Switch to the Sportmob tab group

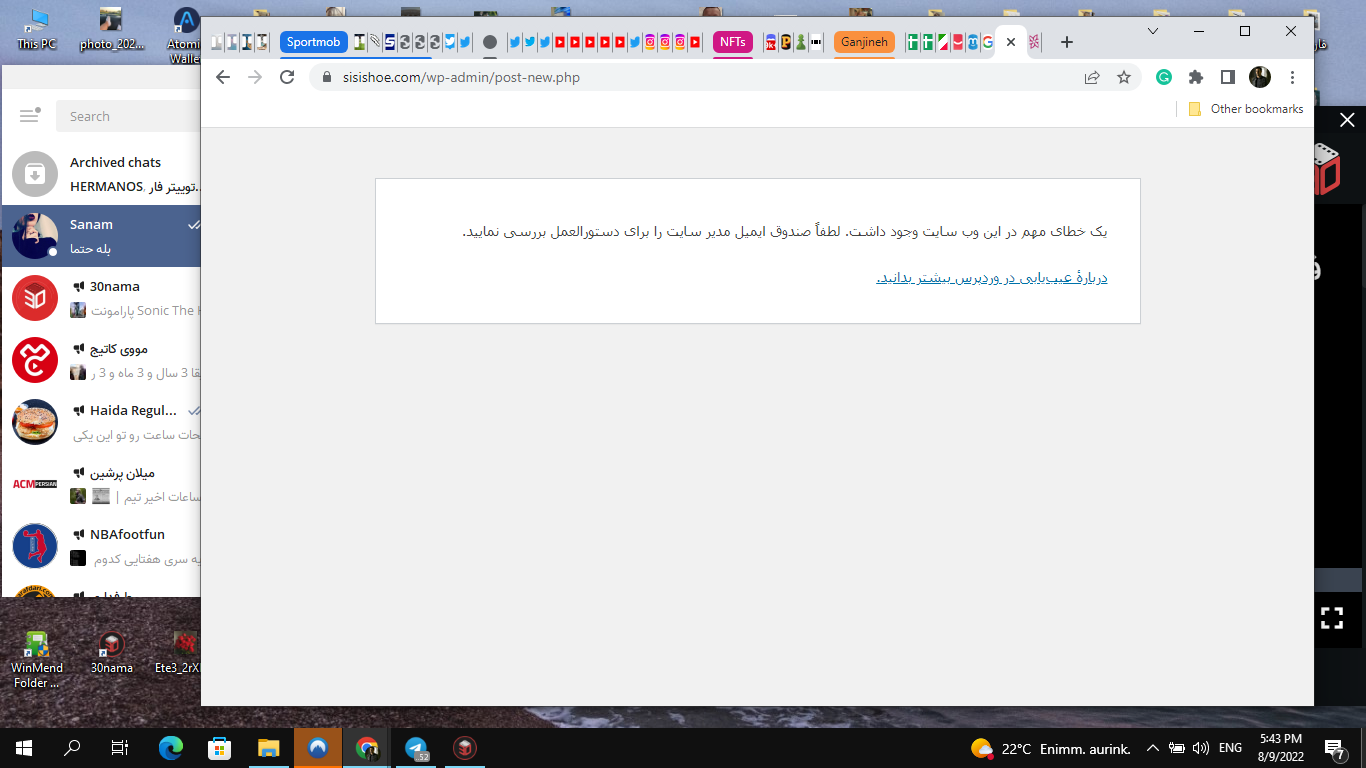pos(313,42)
